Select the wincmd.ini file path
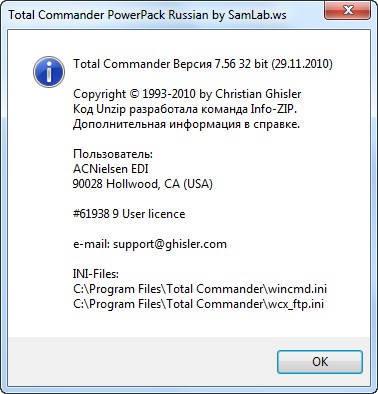The height and width of the screenshot is (394, 378). point(200,289)
